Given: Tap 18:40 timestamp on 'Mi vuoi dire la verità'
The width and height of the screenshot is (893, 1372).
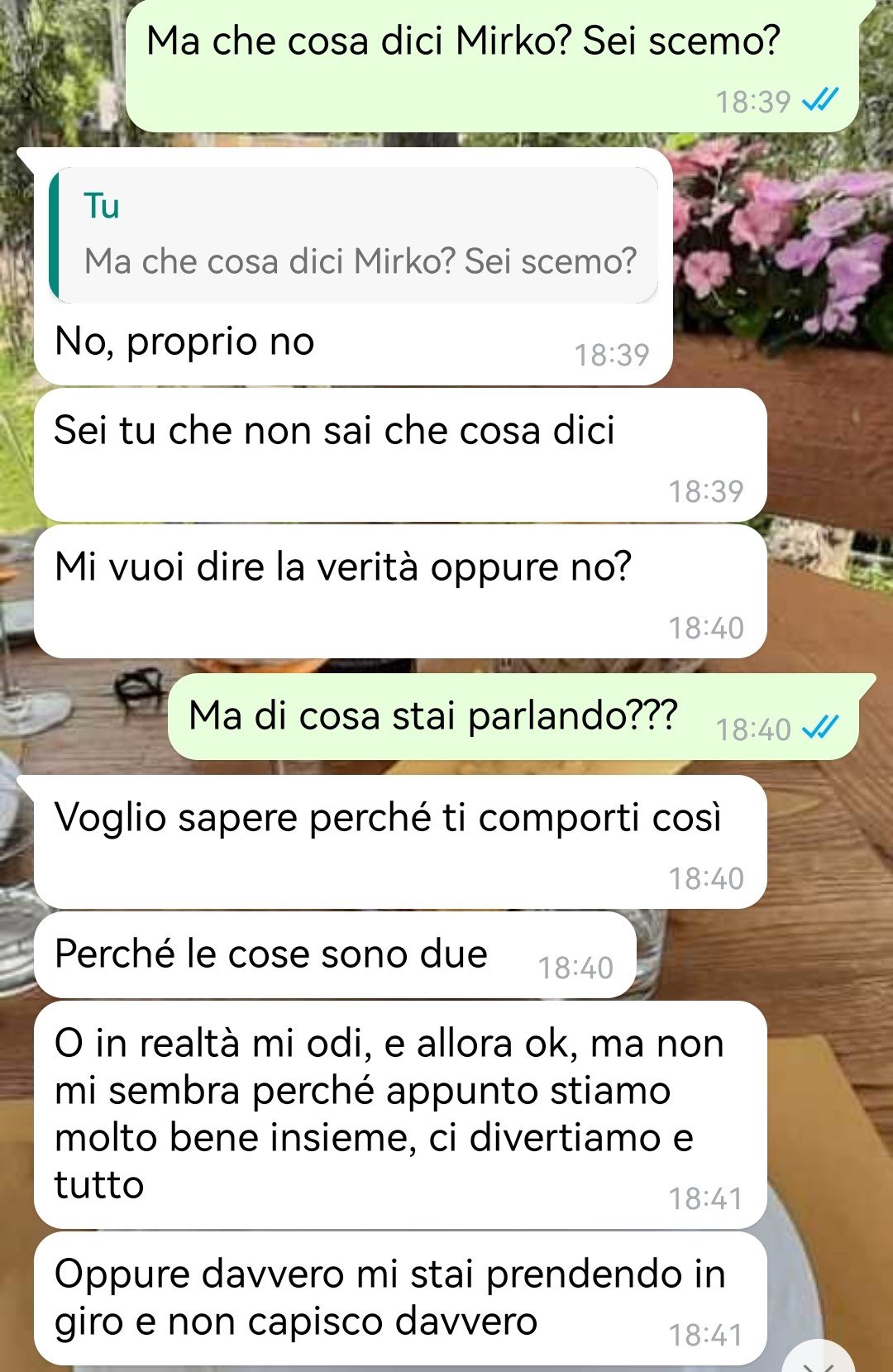Looking at the screenshot, I should point(706,628).
